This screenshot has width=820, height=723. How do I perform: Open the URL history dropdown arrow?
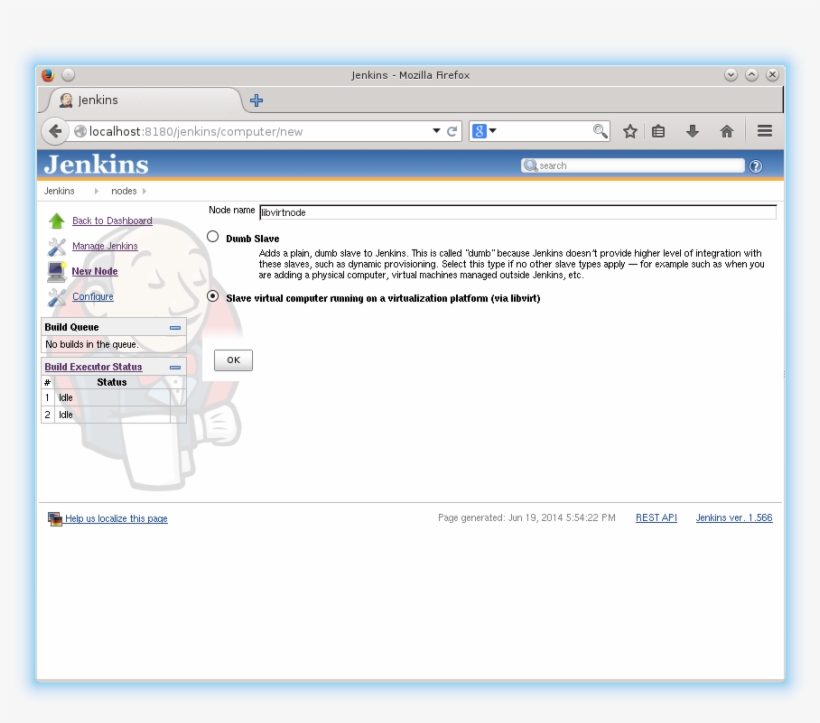pos(436,131)
